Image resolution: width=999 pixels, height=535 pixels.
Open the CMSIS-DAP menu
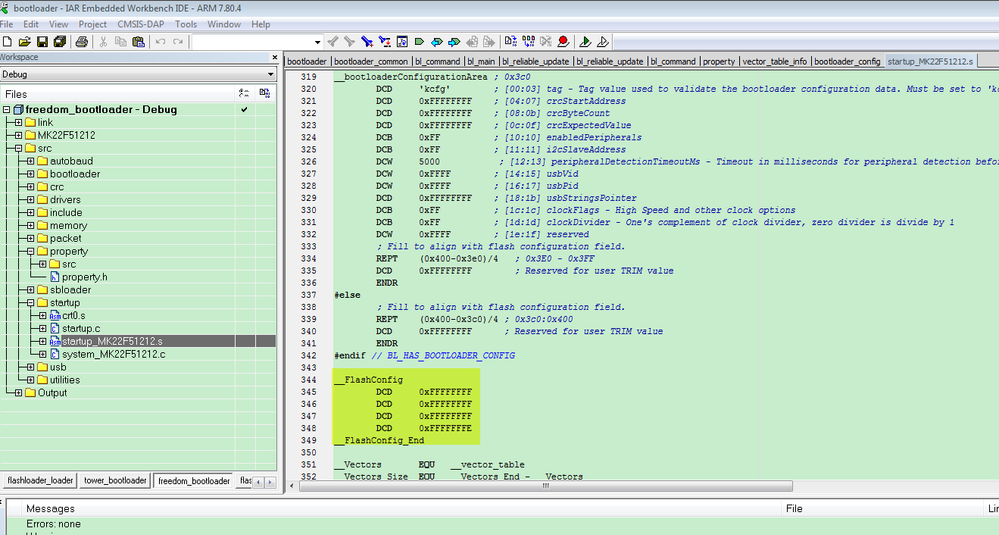[x=139, y=24]
